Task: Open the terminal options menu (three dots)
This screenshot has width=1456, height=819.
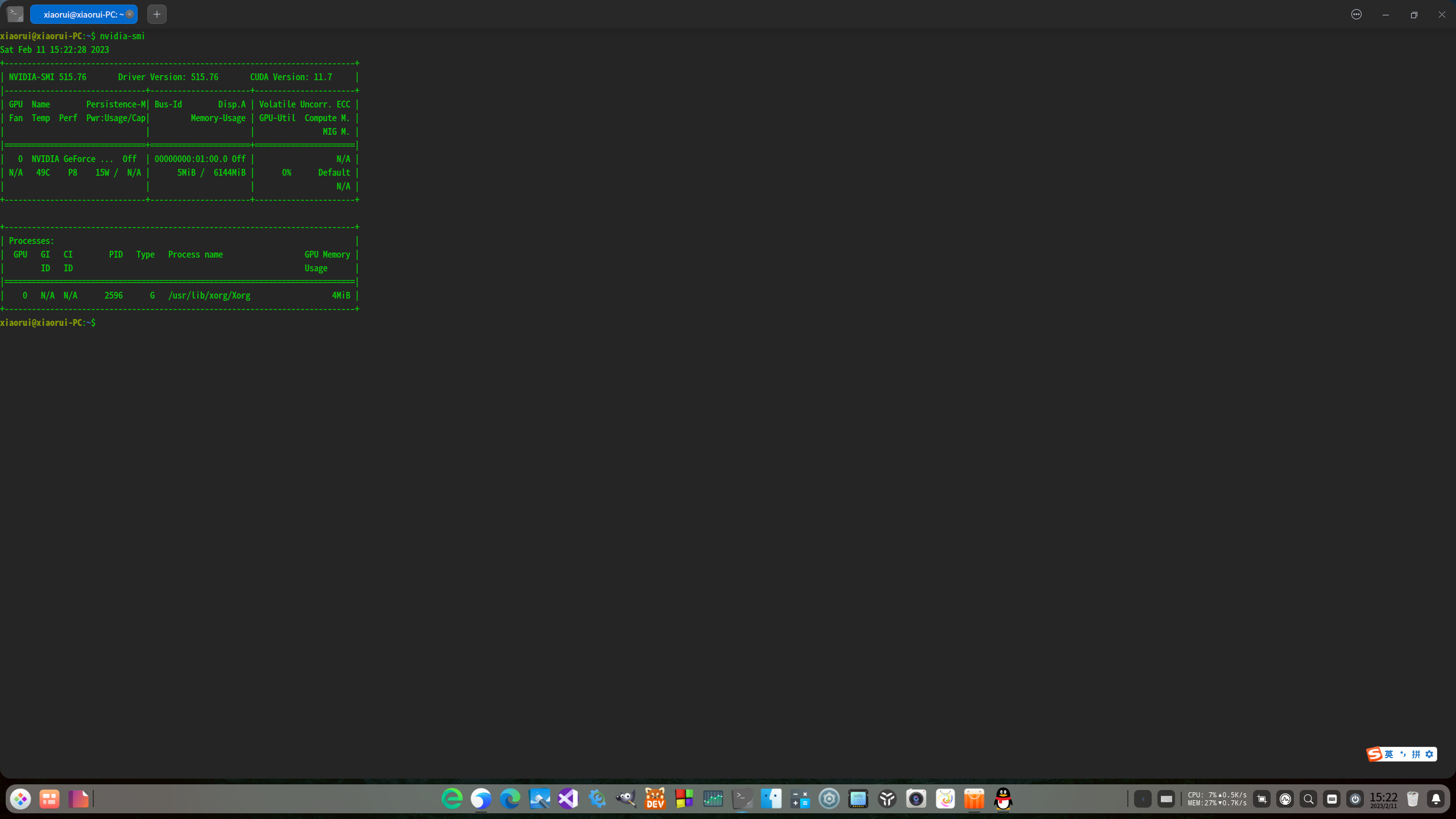Action: coord(1356,14)
